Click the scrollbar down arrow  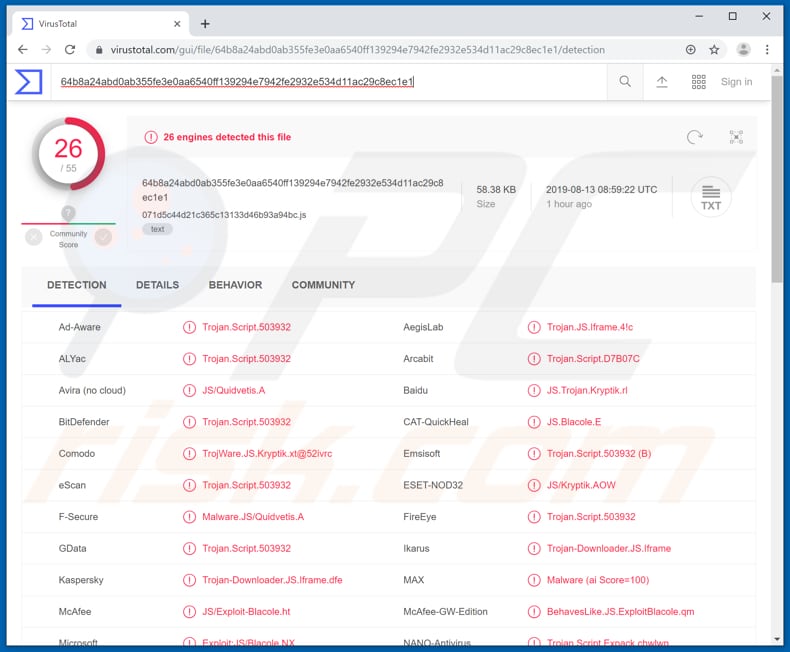(776, 639)
